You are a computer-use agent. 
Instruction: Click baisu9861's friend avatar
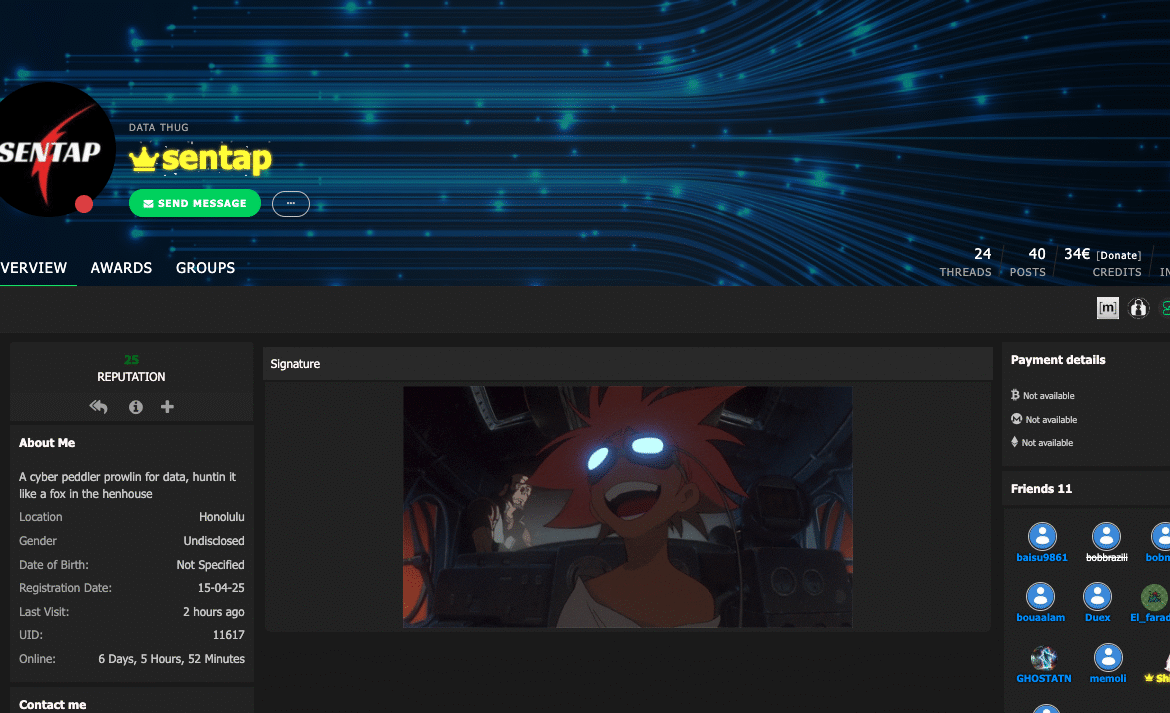point(1042,536)
